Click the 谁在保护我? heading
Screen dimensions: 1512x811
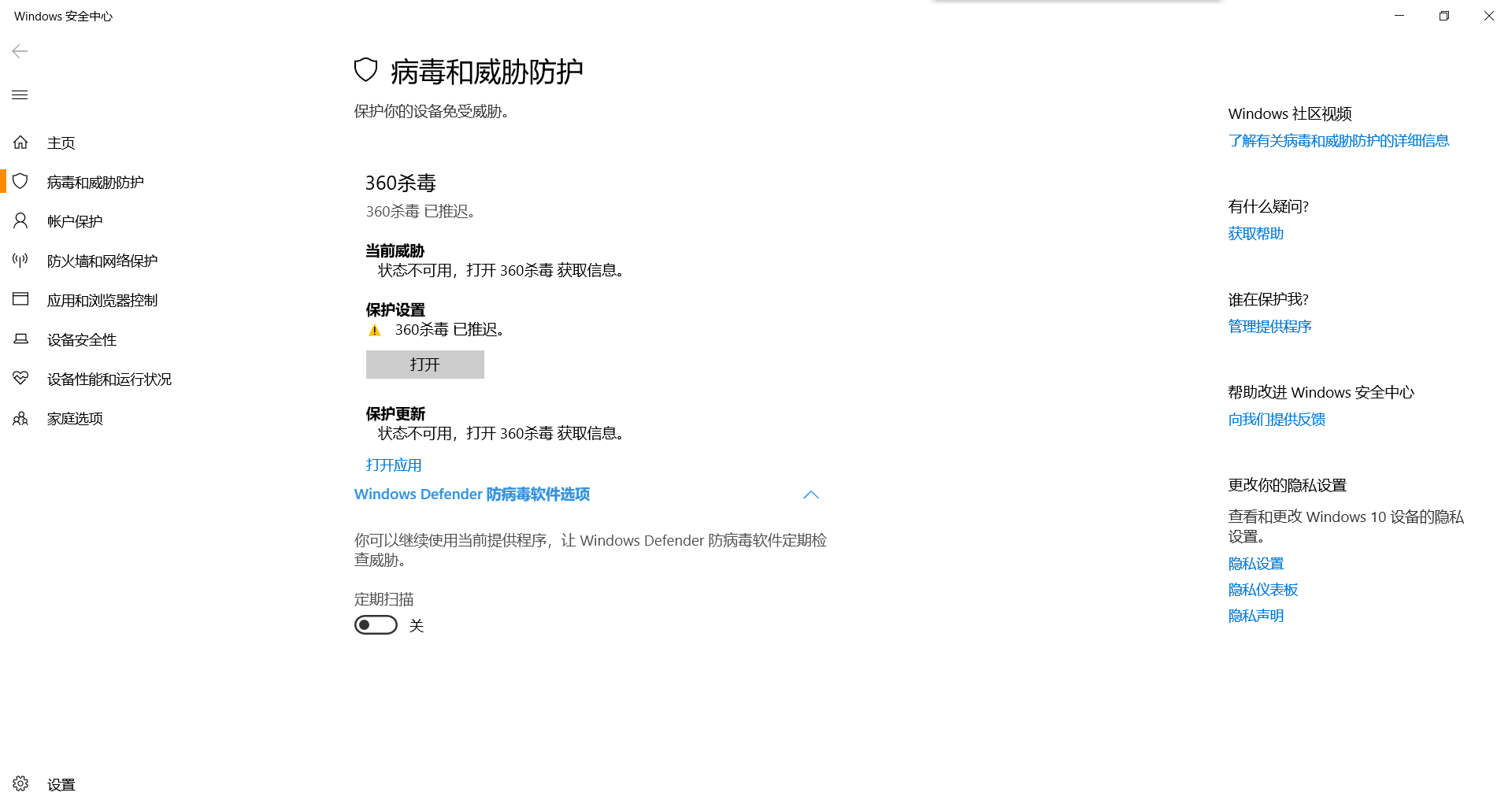coord(1269,300)
